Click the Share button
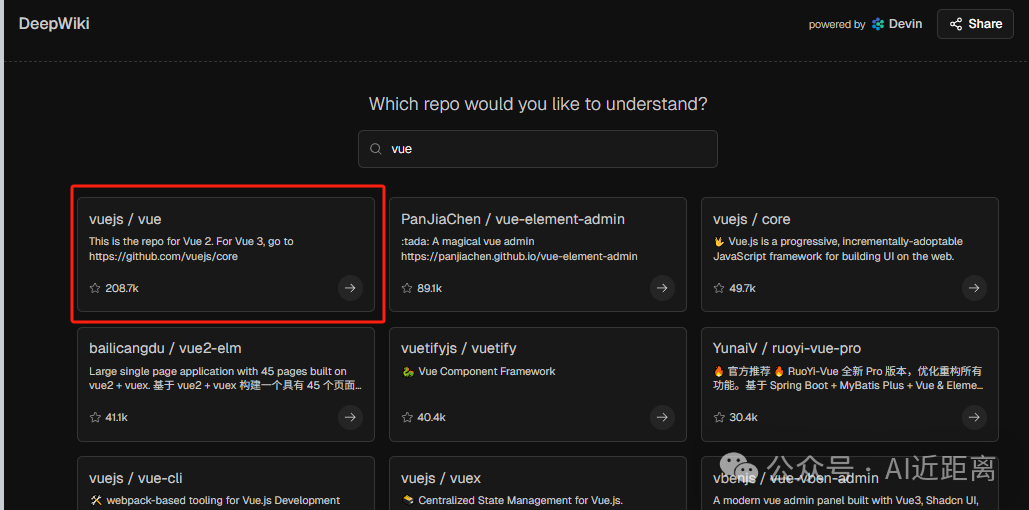Image resolution: width=1029 pixels, height=510 pixels. (975, 24)
